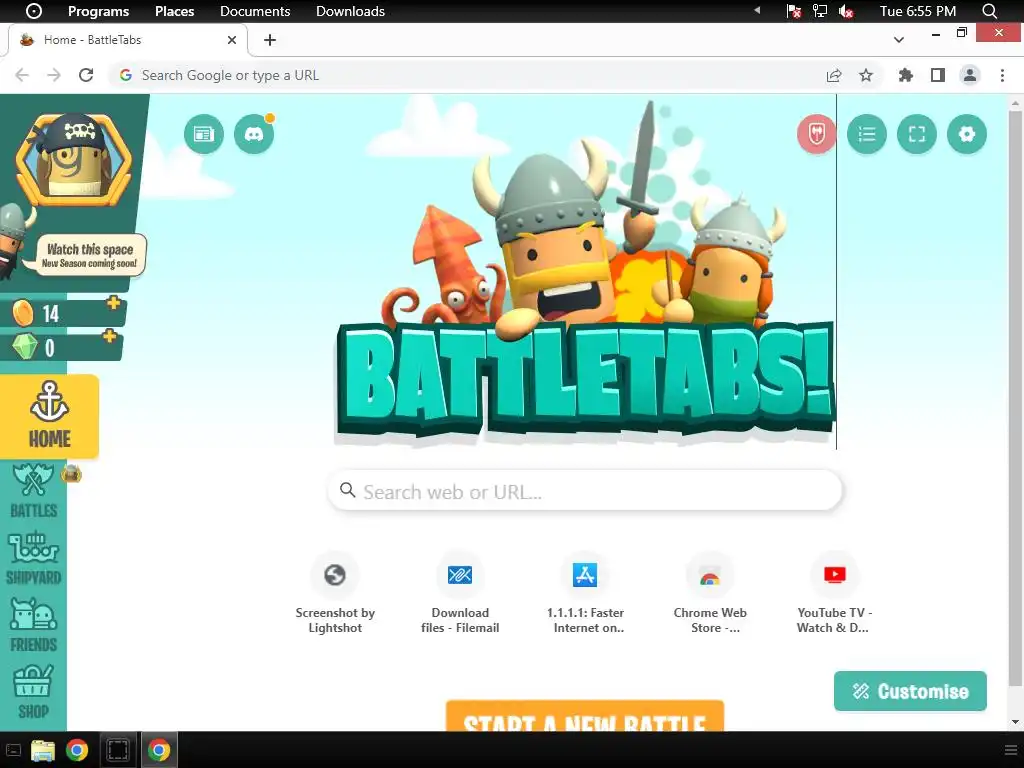Viewport: 1024px width, 768px height.
Task: Toggle fullscreen with the expand icon
Action: pyautogui.click(x=917, y=135)
